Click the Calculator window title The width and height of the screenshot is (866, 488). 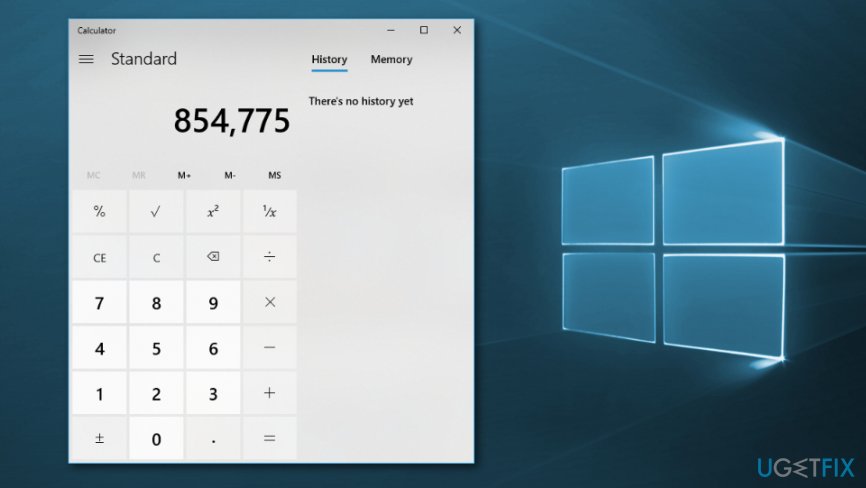[97, 30]
